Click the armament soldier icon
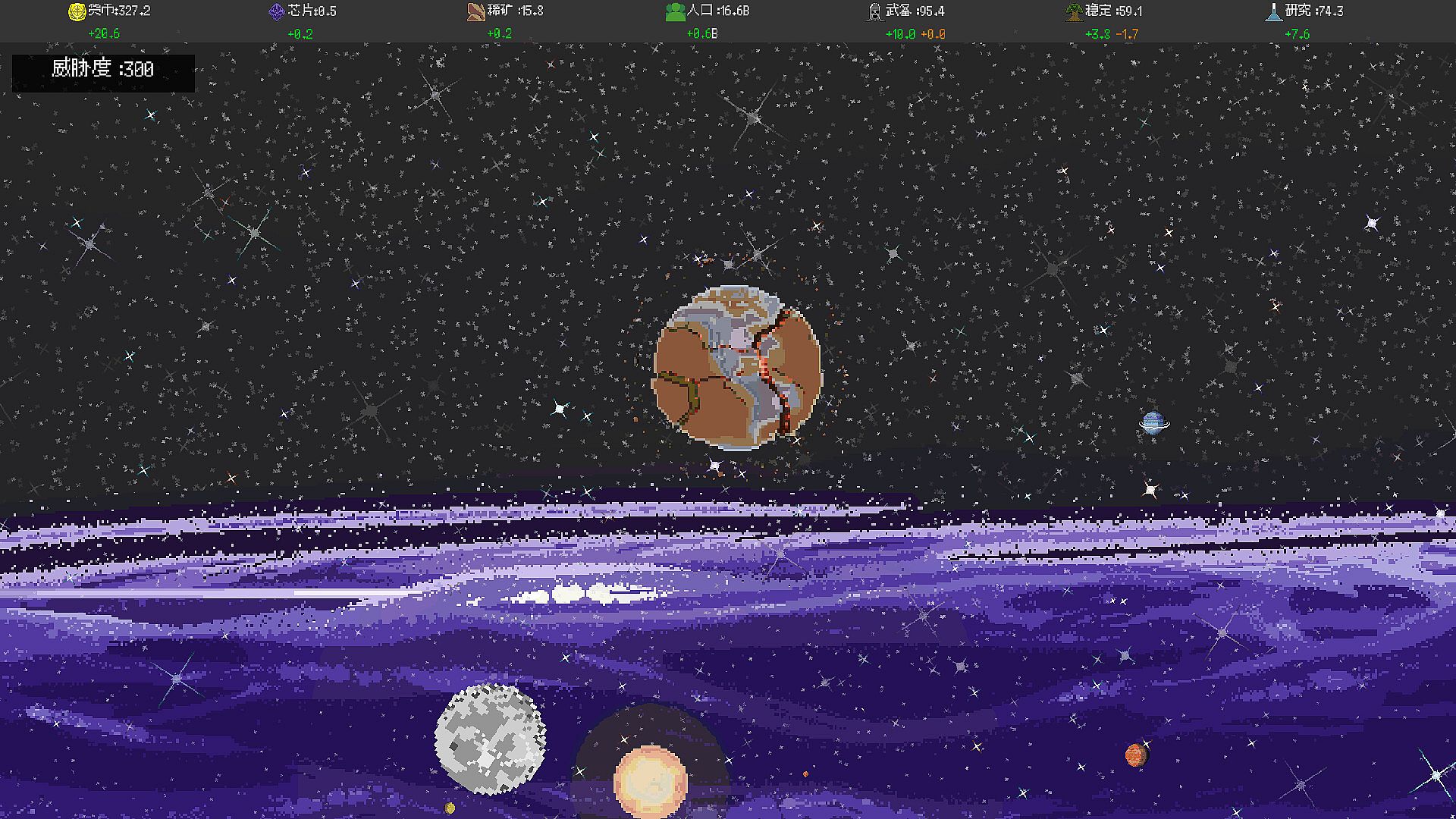Viewport: 1456px width, 819px height. [x=874, y=11]
